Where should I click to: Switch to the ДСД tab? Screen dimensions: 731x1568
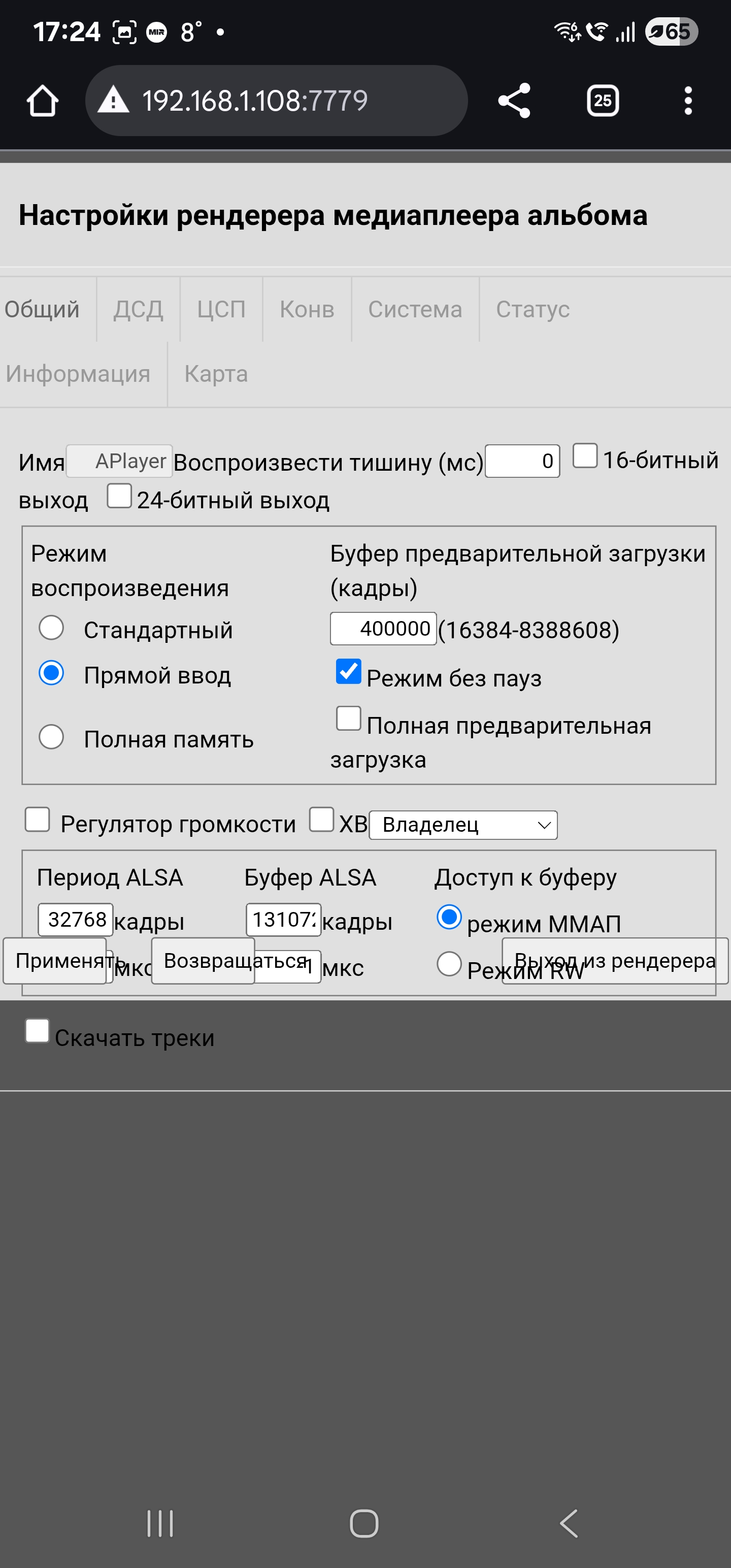(x=138, y=309)
